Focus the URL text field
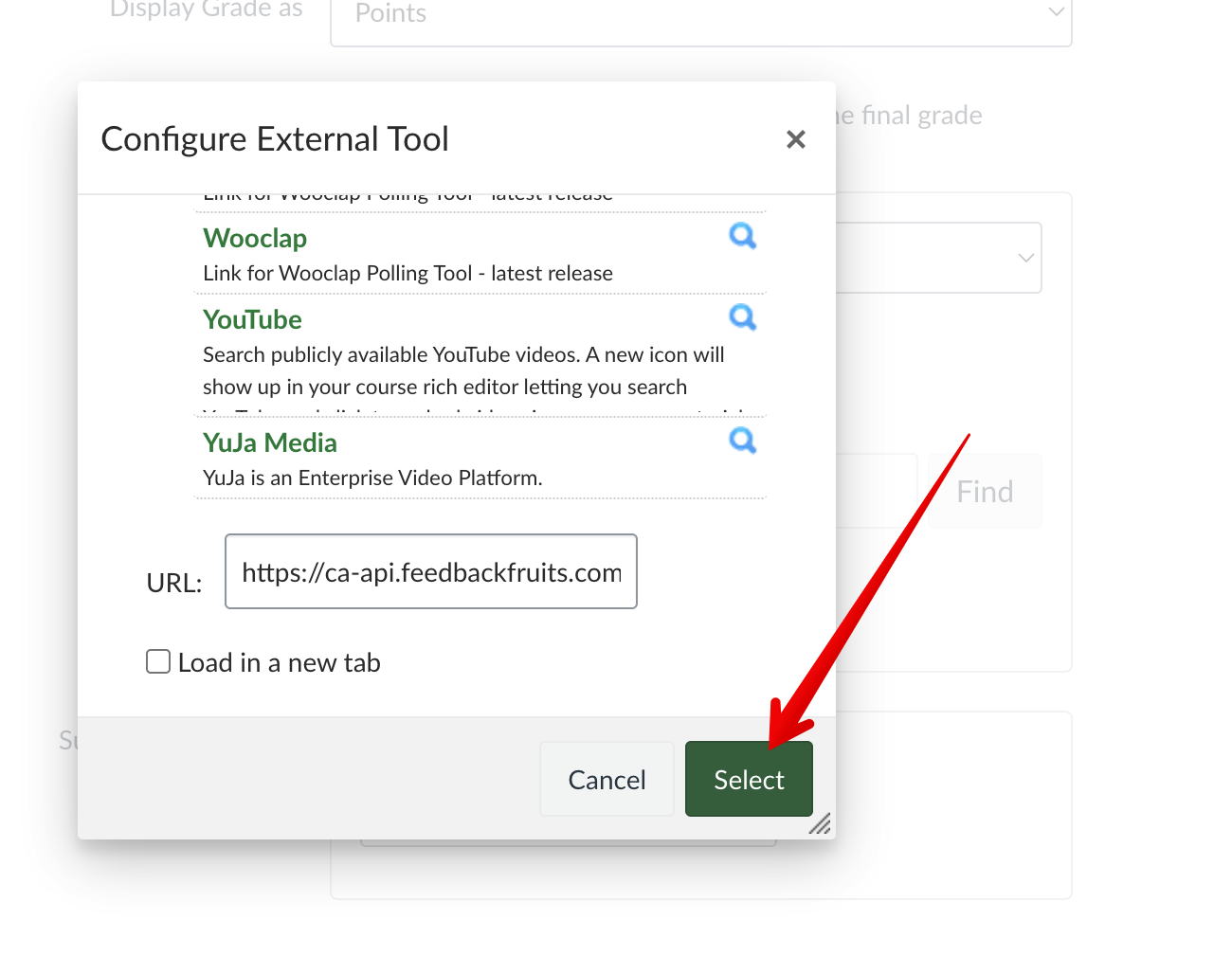Image resolution: width=1232 pixels, height=974 pixels. tap(431, 572)
